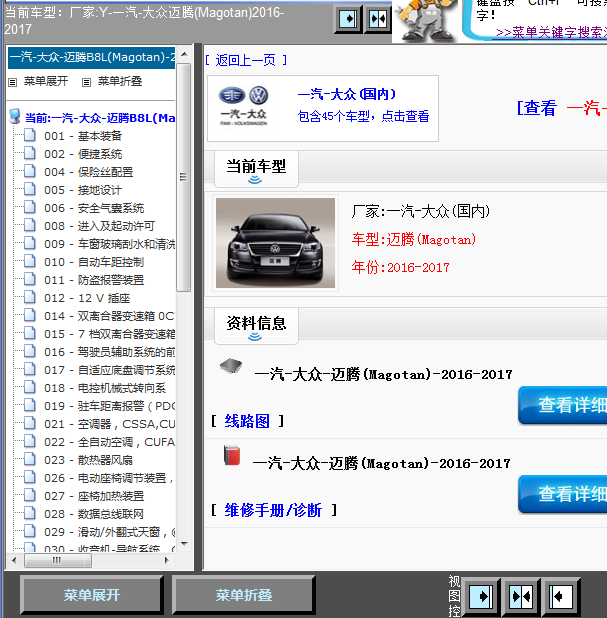Click the bottom center-collapse arrows icon
The image size is (607, 618).
pos(521,596)
